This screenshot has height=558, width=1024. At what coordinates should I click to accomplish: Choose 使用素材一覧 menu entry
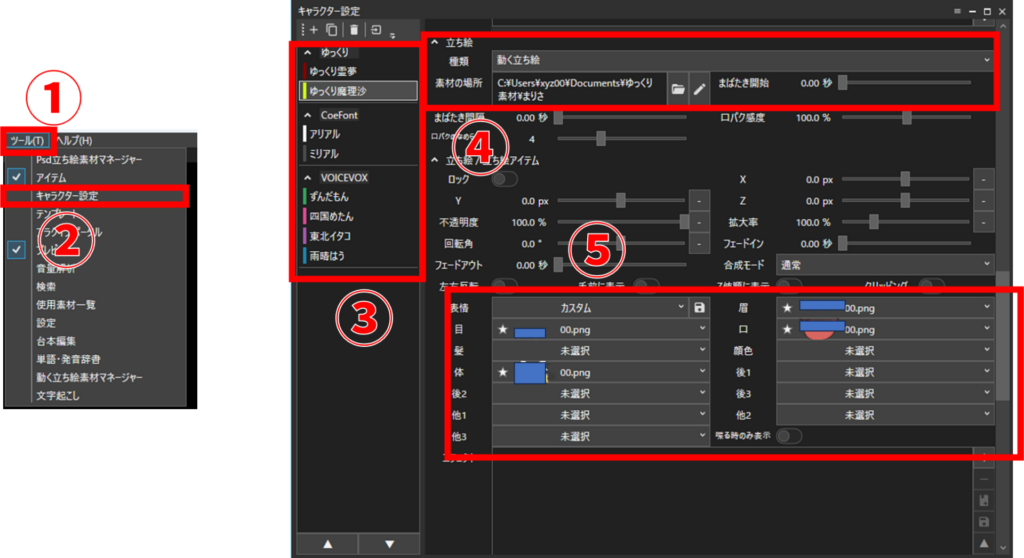[65, 304]
